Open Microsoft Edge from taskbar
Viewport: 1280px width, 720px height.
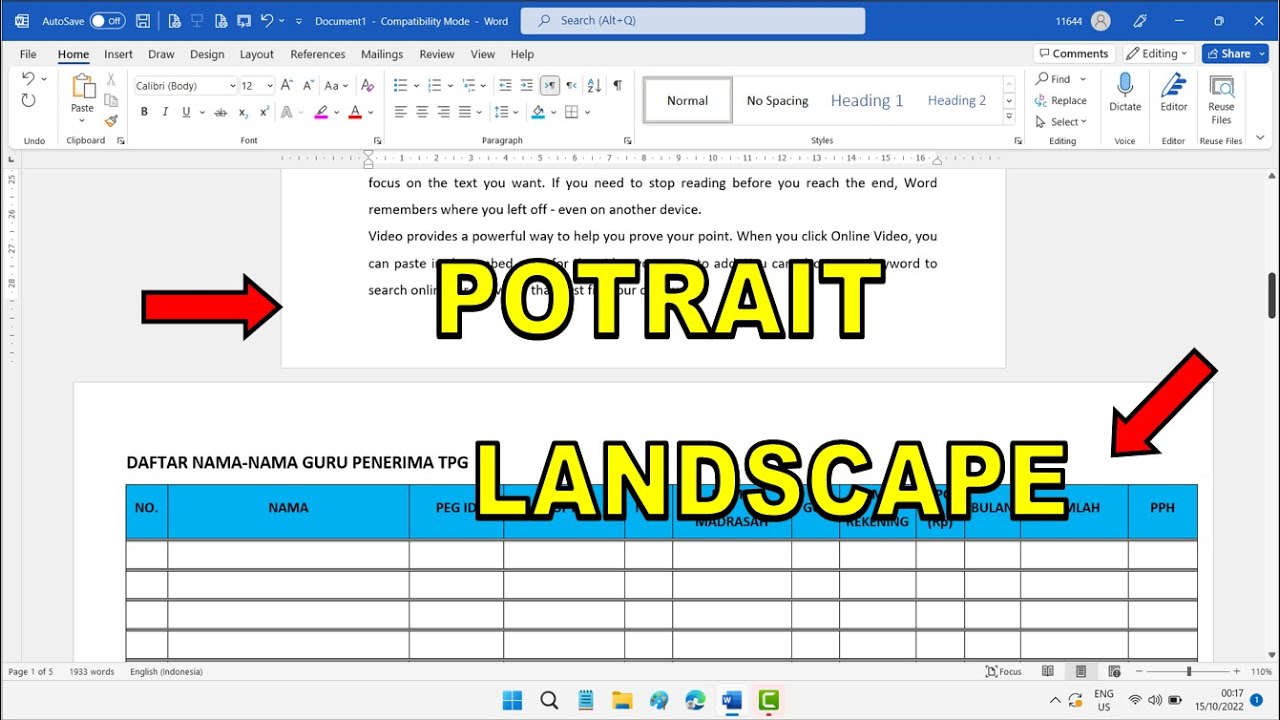[x=695, y=700]
